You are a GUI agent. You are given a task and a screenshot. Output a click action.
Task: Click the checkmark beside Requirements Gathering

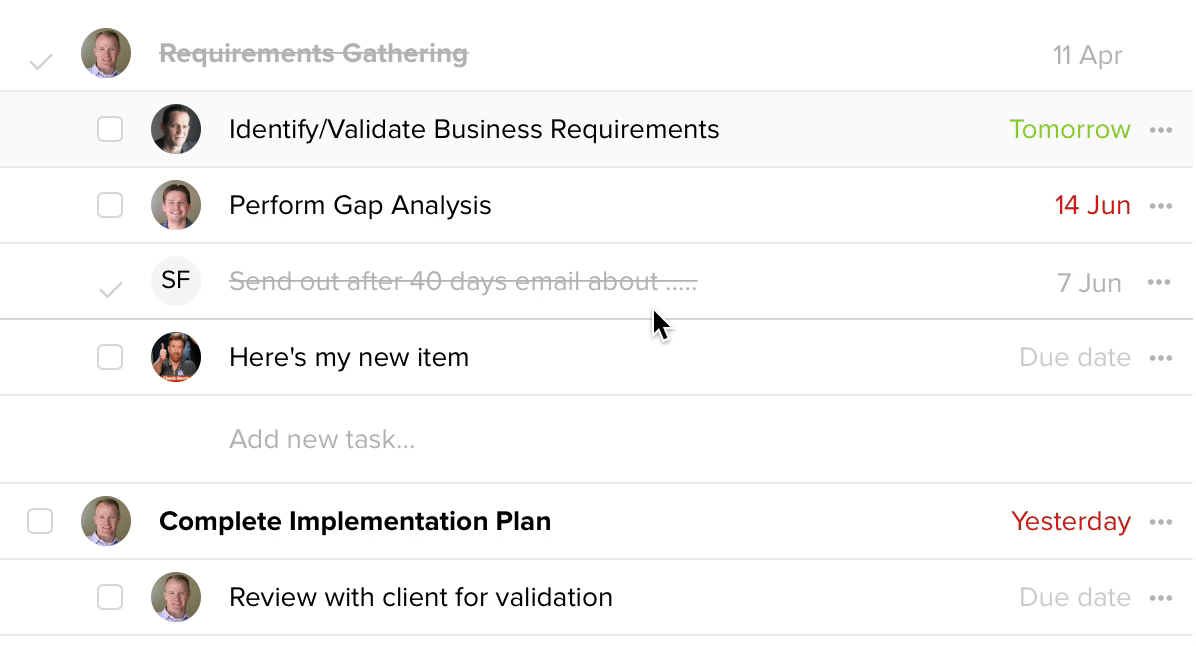coord(40,58)
